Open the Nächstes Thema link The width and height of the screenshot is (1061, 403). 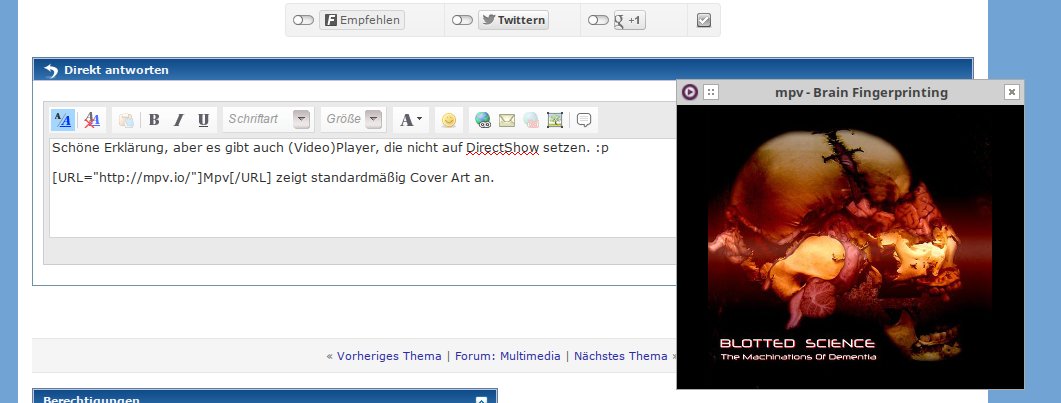click(620, 356)
